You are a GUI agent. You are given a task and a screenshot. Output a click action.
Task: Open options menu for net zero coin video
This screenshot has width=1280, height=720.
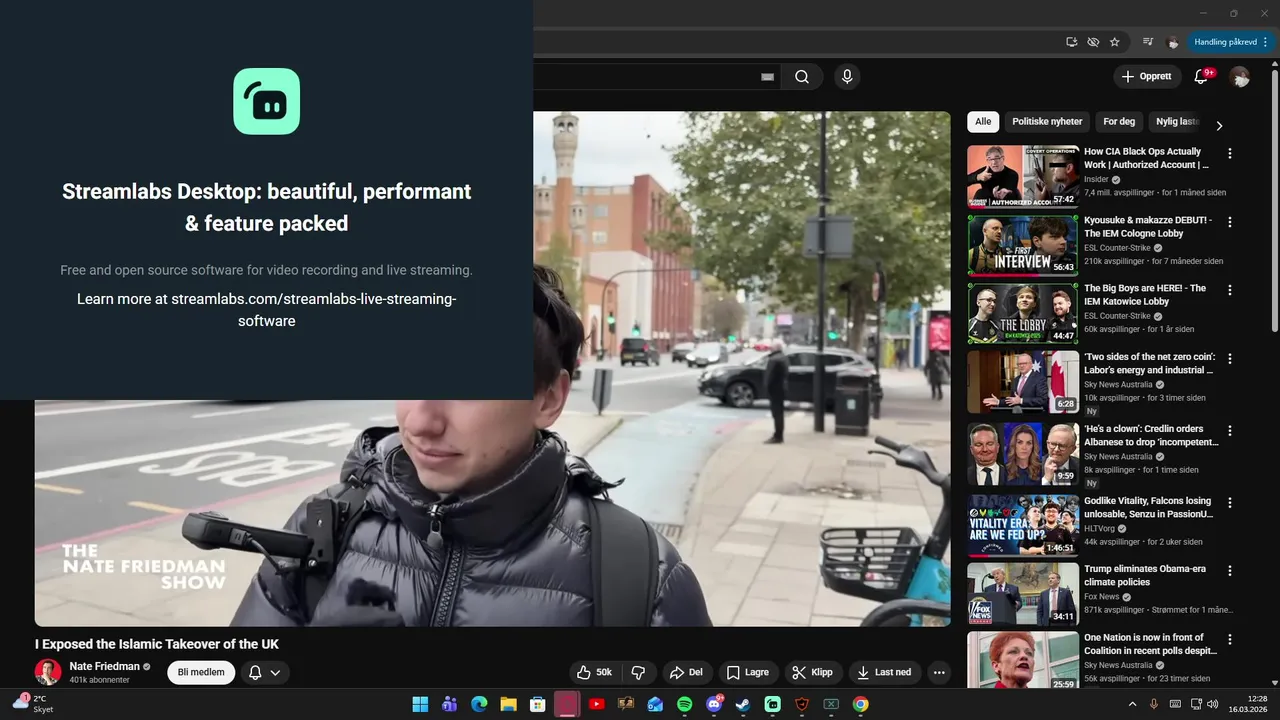(x=1230, y=358)
